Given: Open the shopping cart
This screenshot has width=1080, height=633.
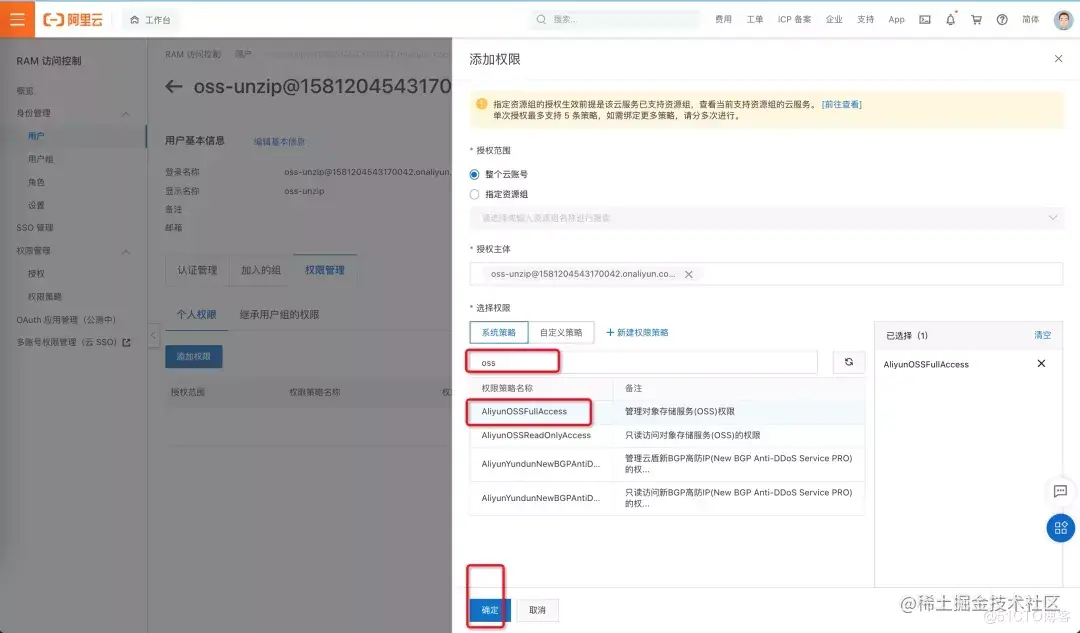Looking at the screenshot, I should coord(976,19).
